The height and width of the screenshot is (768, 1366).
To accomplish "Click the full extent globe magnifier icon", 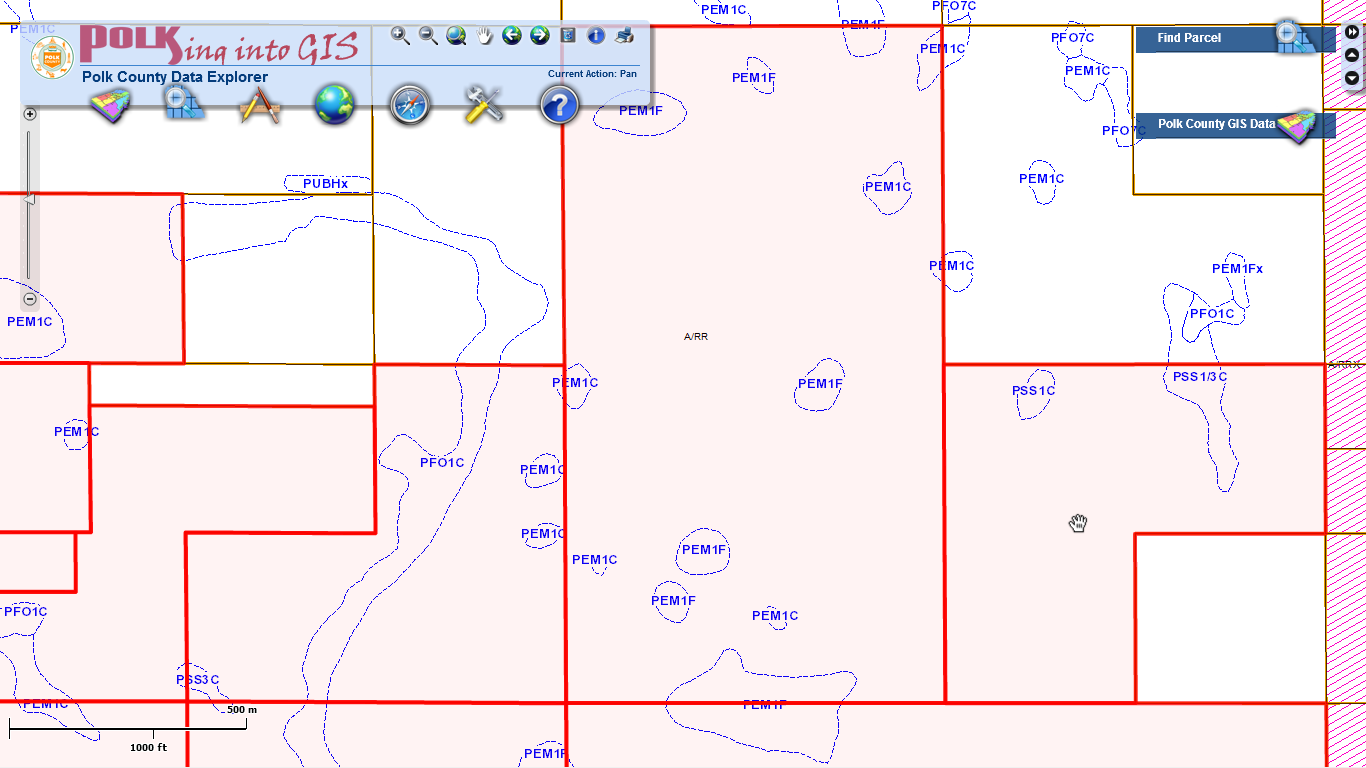I will click(x=456, y=36).
